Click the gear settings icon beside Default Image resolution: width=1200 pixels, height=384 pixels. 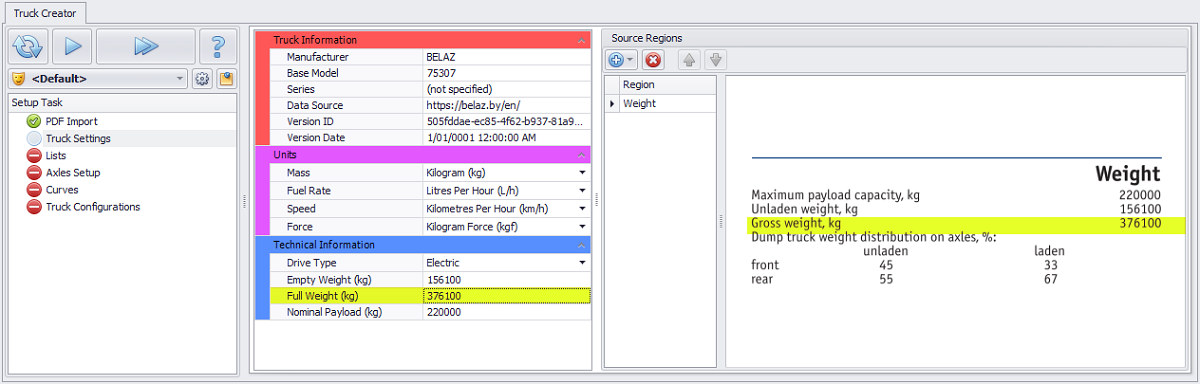202,78
